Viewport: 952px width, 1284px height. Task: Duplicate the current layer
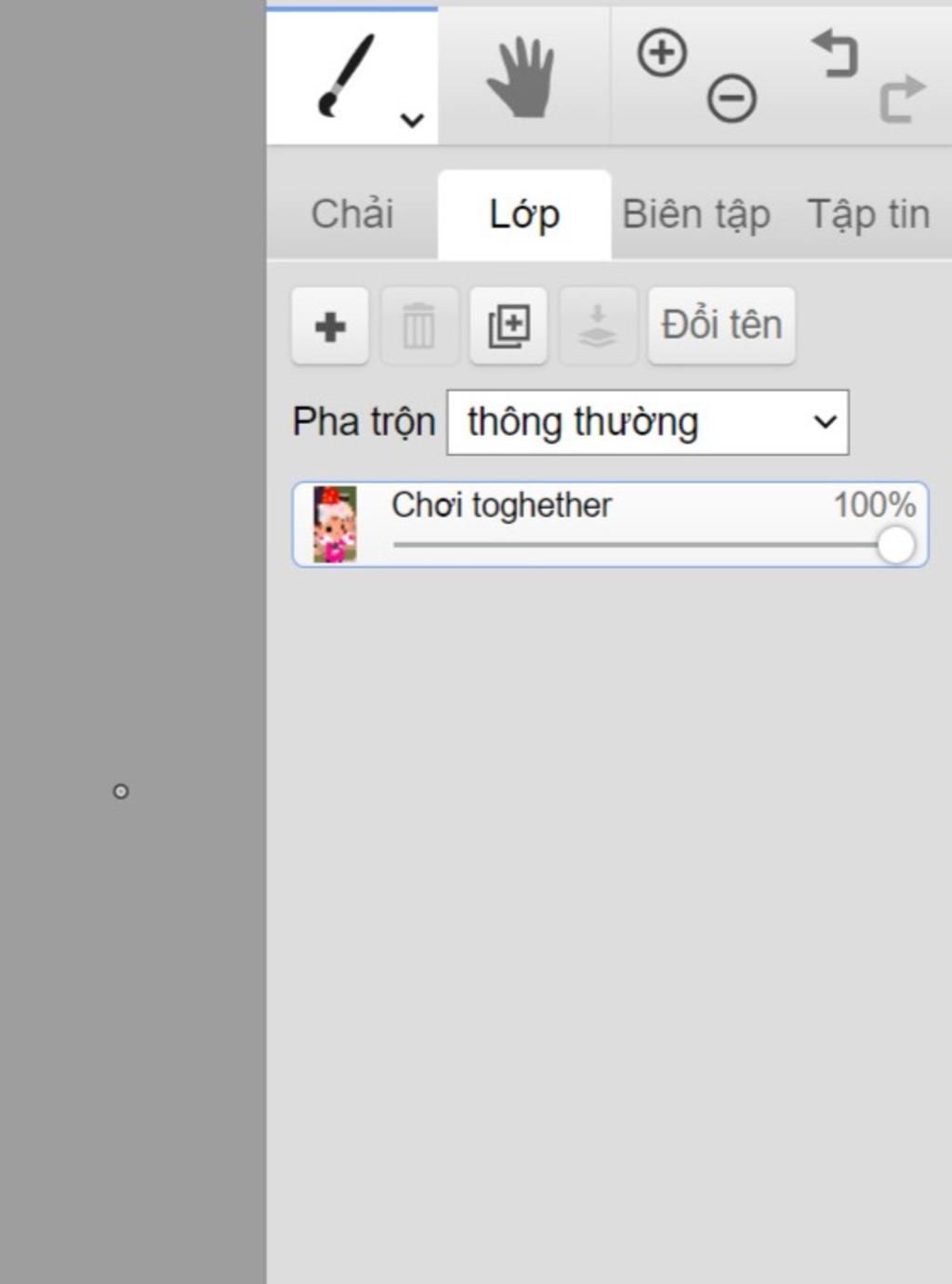pos(509,325)
